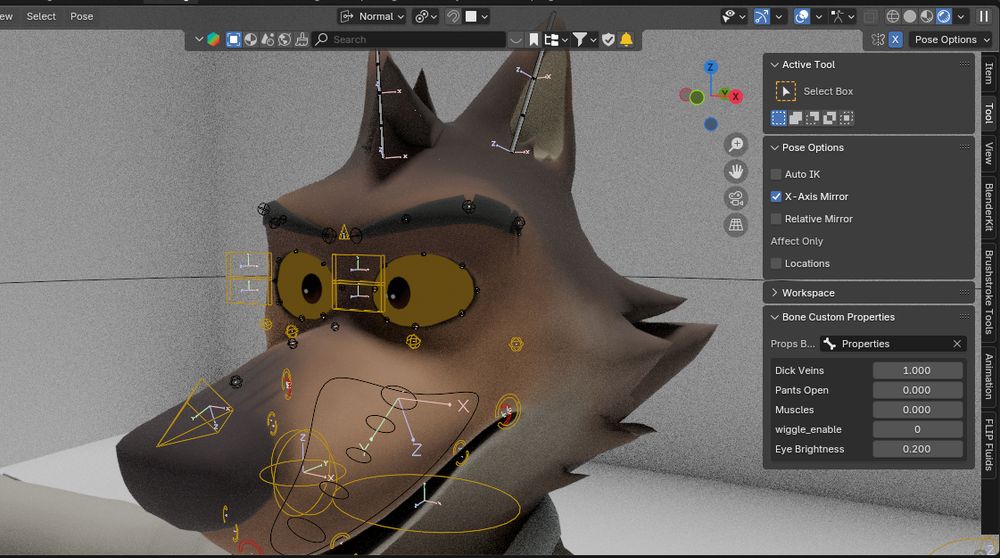The image size is (1000, 558).
Task: Switch to the Item sidebar tab
Action: pyautogui.click(x=989, y=73)
